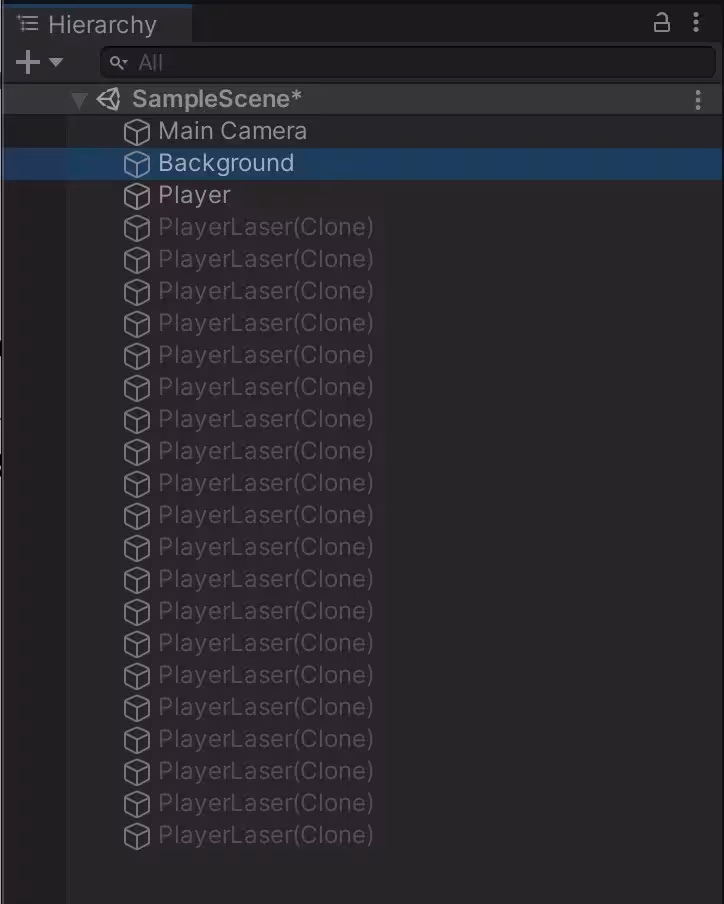This screenshot has height=904, width=724.
Task: Click the cube icon of first PlayerLaser(Clone)
Action: [137, 229]
